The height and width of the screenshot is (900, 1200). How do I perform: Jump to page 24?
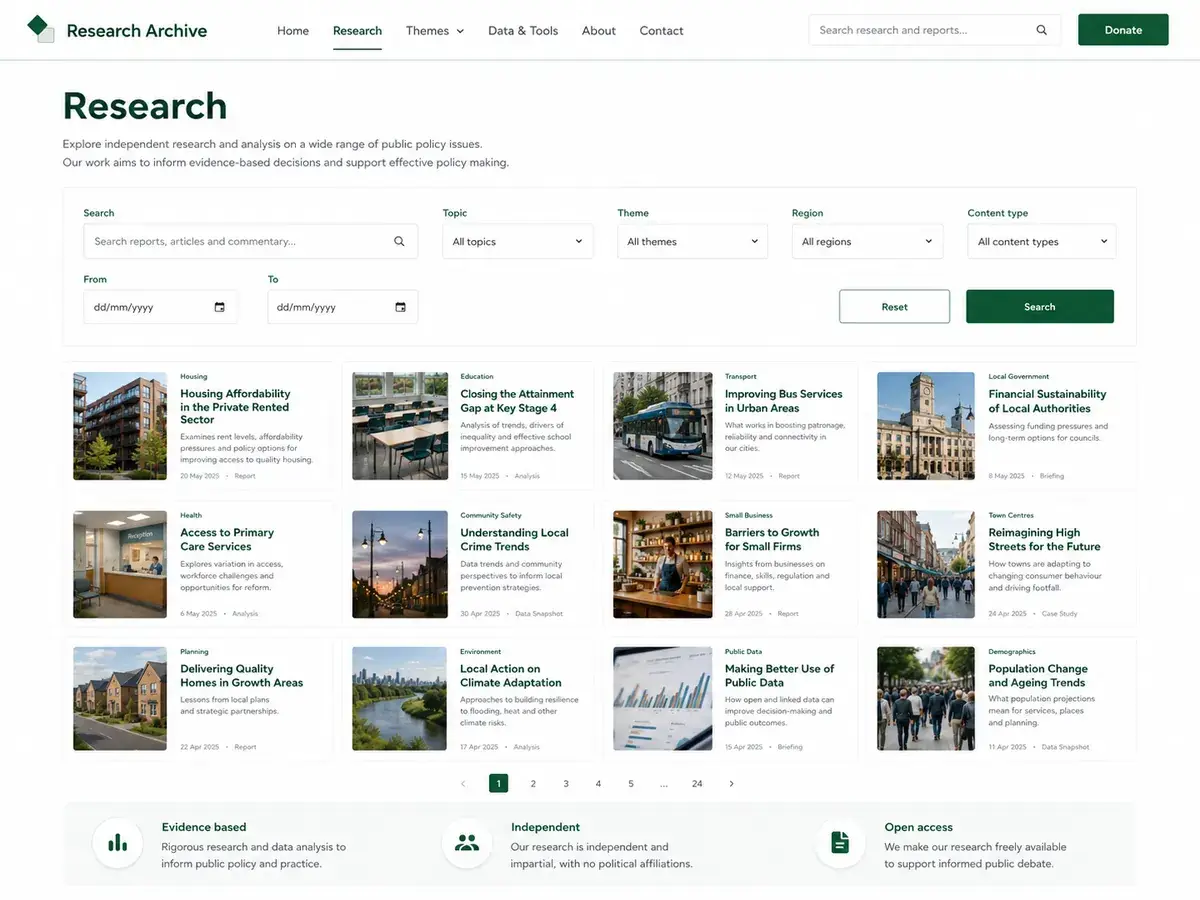[x=697, y=784]
